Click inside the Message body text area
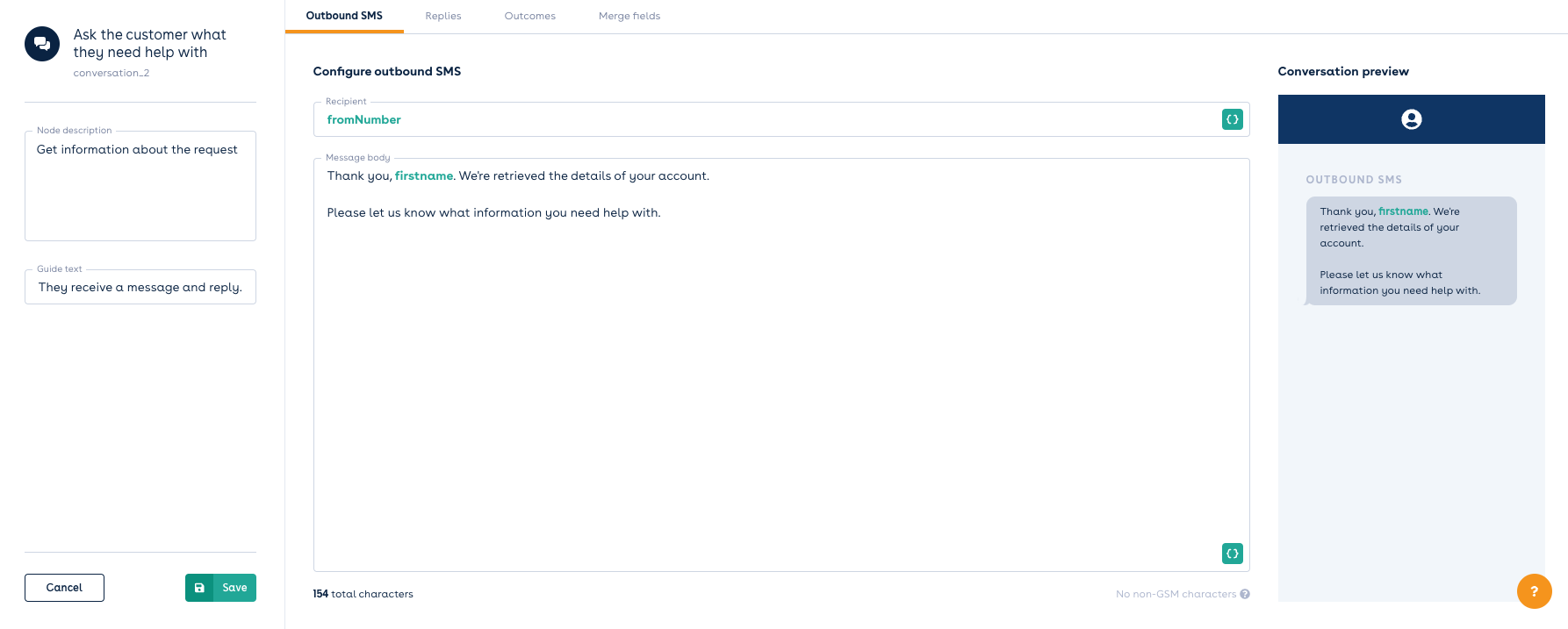Image resolution: width=1568 pixels, height=629 pixels. click(x=781, y=365)
